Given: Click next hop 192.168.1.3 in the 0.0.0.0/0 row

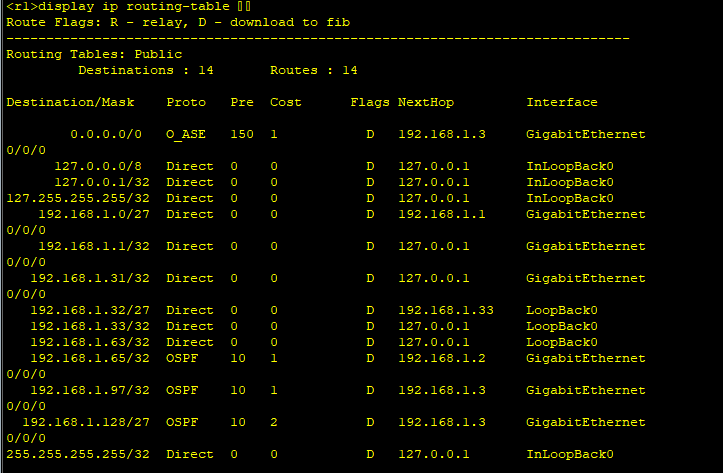Looking at the screenshot, I should point(442,134).
